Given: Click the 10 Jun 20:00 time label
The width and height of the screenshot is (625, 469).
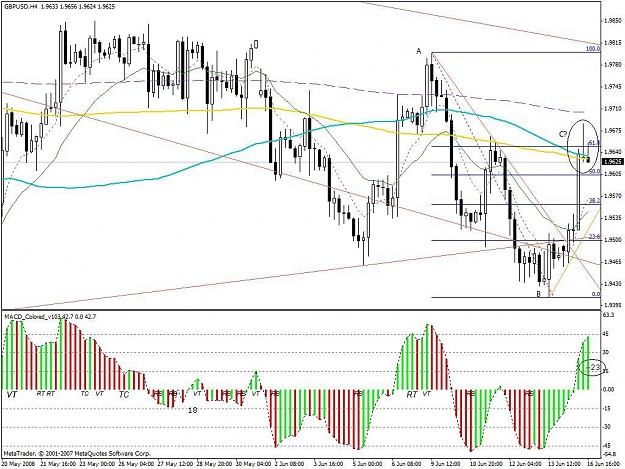Looking at the screenshot, I should coord(486,464).
